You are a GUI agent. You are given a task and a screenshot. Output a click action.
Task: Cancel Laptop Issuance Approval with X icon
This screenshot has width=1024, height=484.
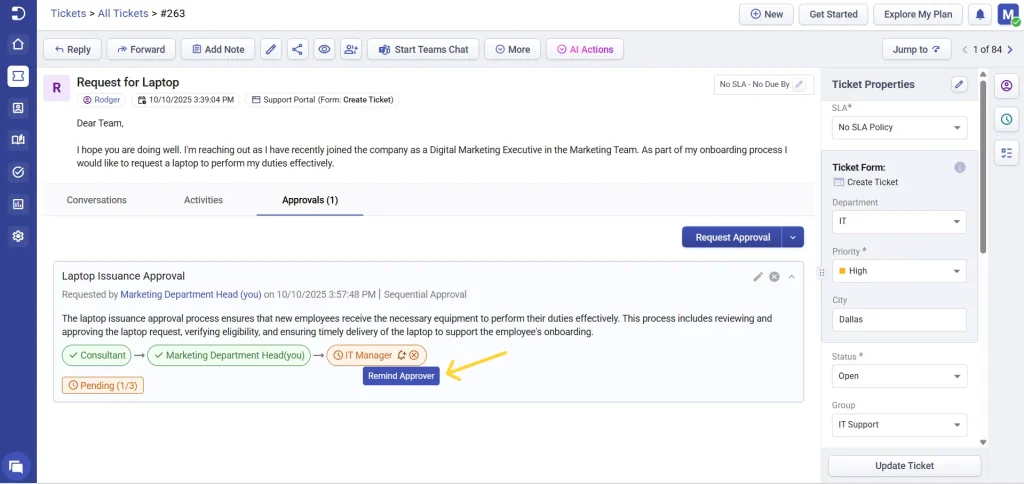[774, 276]
